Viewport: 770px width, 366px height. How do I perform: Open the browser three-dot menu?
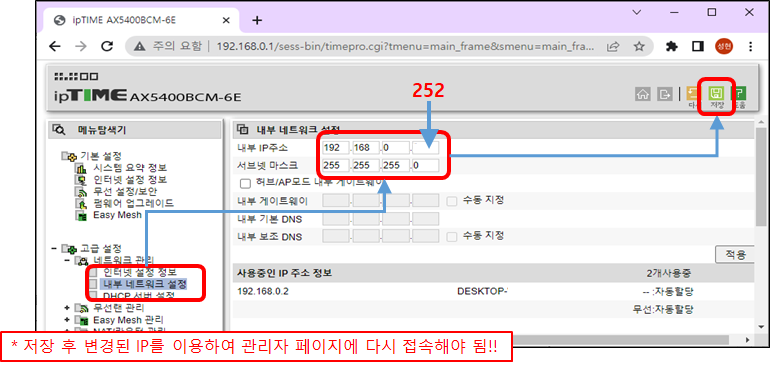[x=750, y=47]
